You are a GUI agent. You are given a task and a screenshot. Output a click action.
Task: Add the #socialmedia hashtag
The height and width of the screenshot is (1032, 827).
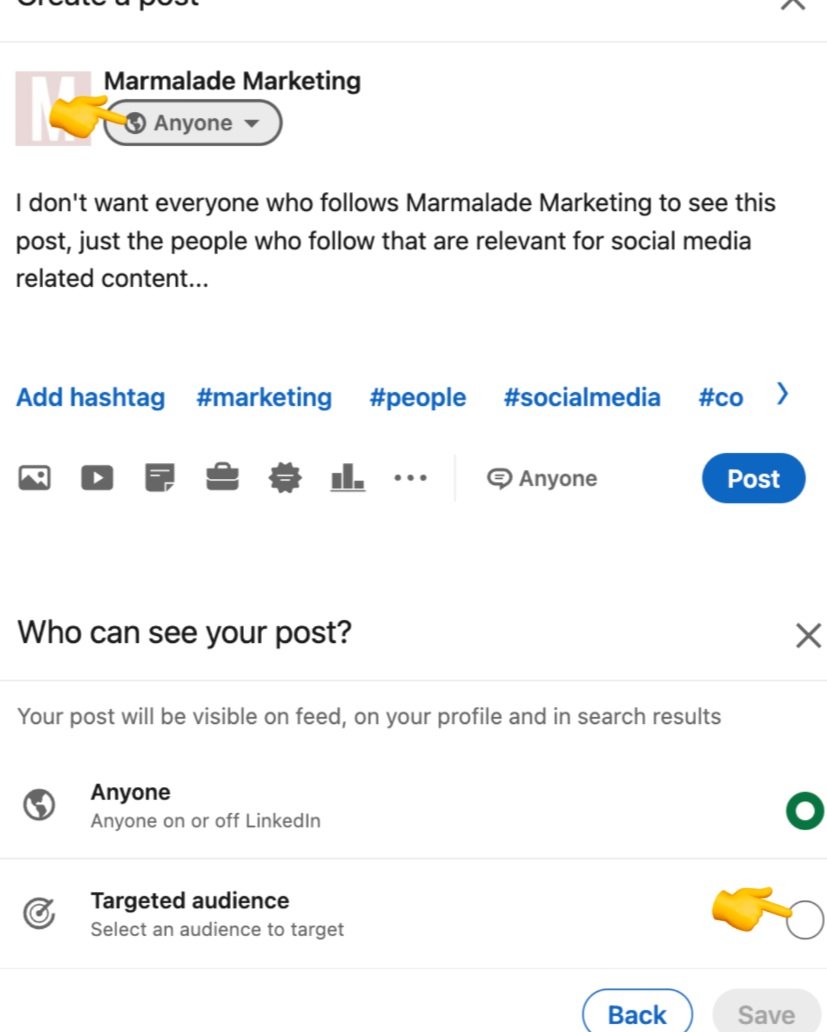click(582, 397)
